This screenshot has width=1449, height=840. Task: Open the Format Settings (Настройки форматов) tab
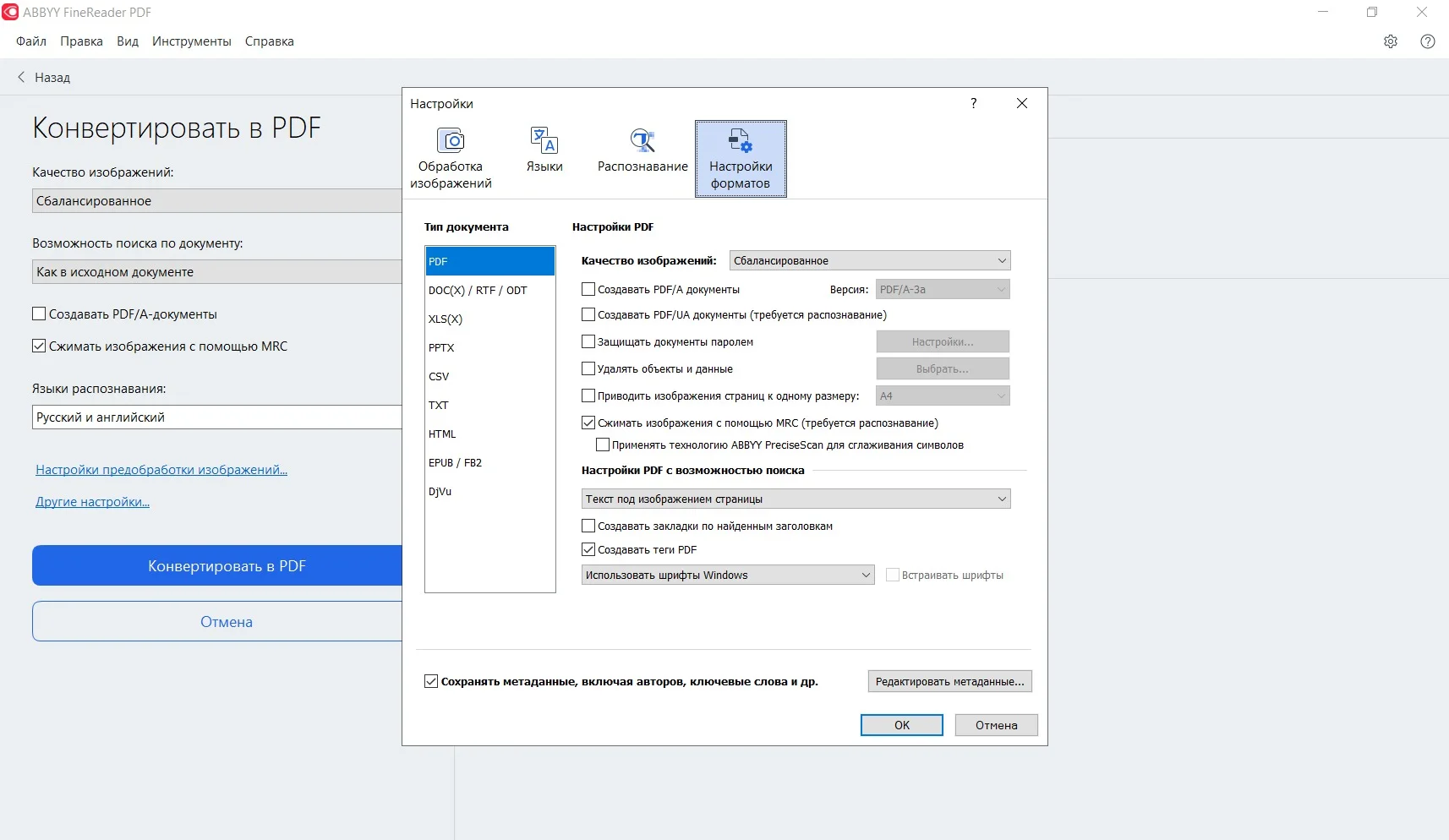click(x=741, y=159)
